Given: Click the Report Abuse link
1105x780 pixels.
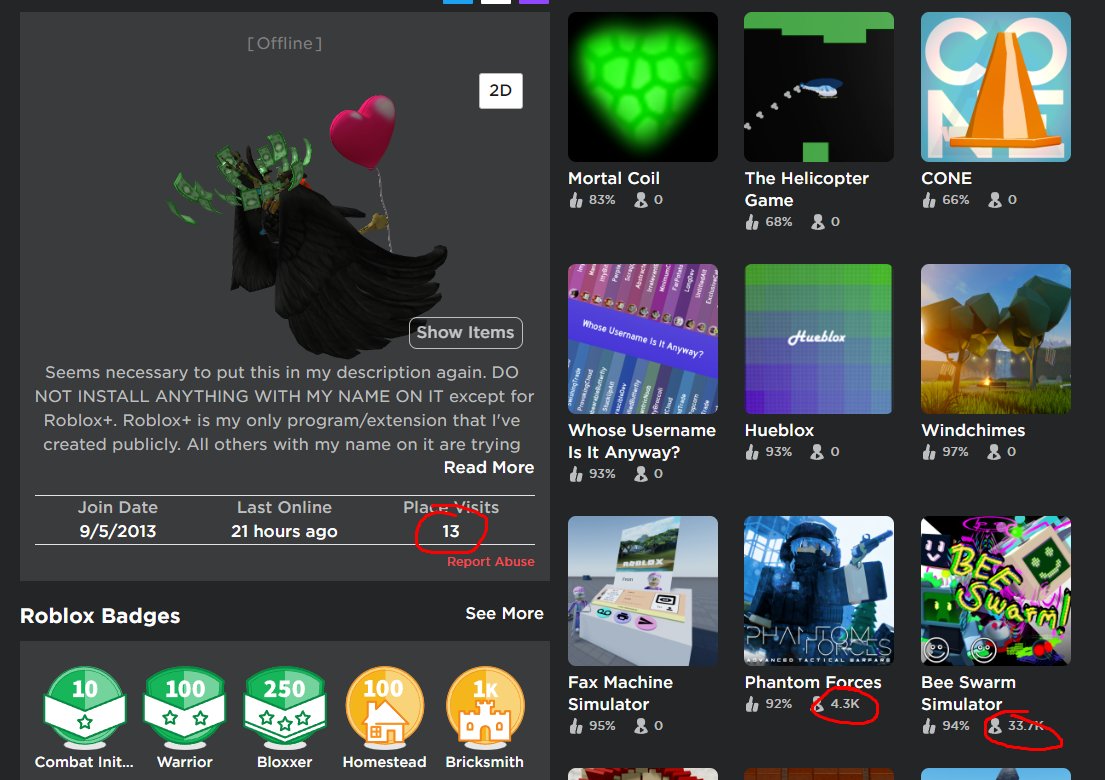Looking at the screenshot, I should [x=490, y=562].
